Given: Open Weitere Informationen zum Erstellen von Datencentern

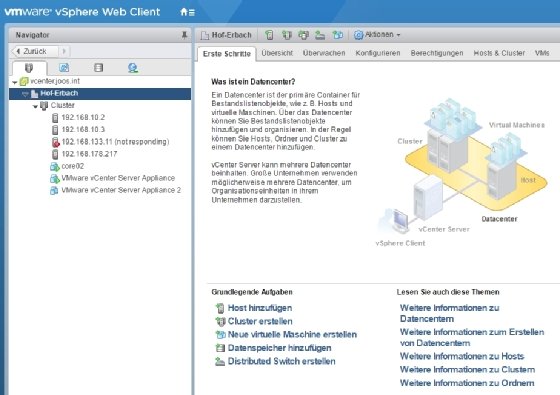Looking at the screenshot, I should click(472, 338).
